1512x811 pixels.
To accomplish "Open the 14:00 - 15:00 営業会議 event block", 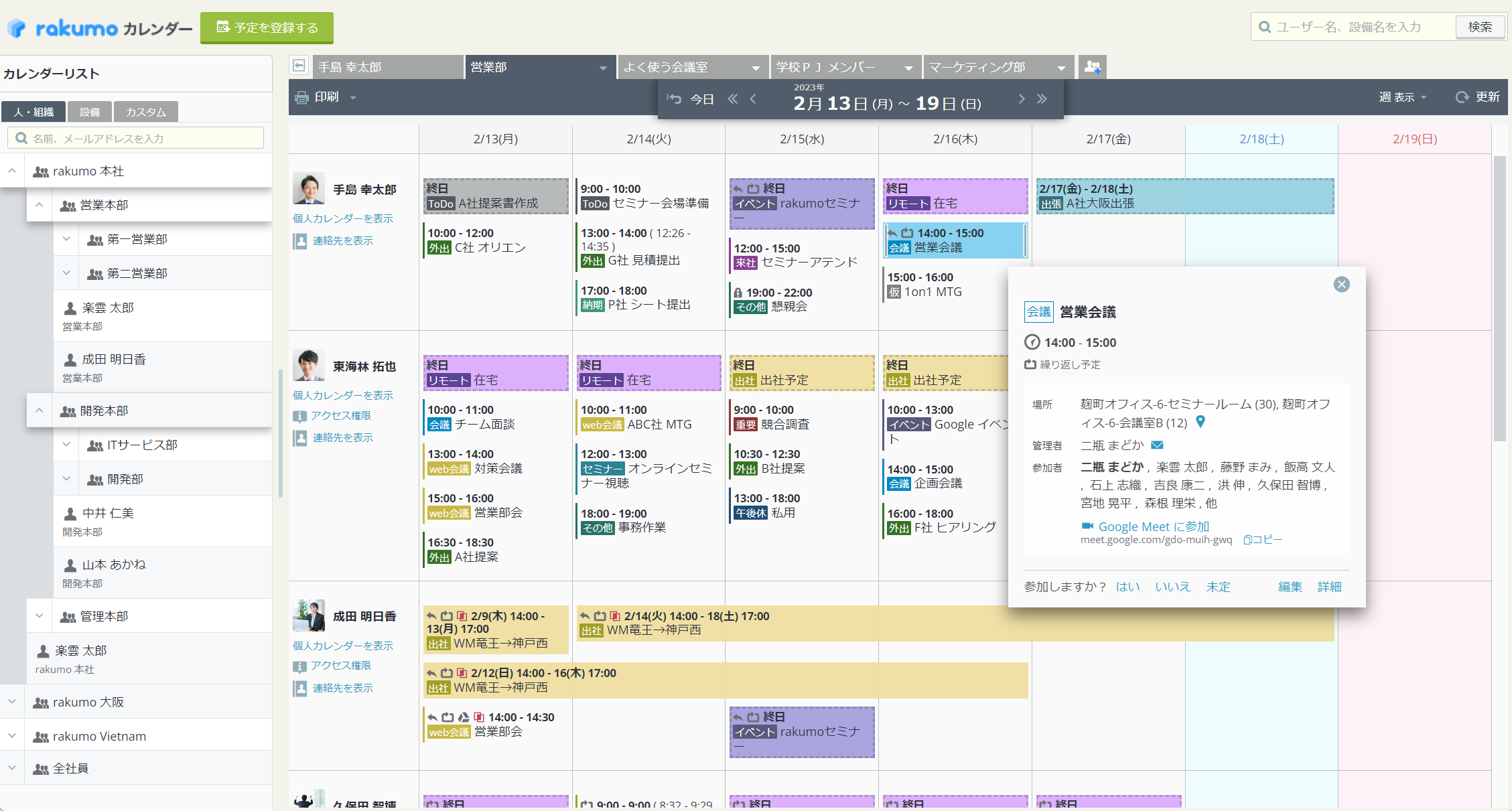I will point(955,240).
